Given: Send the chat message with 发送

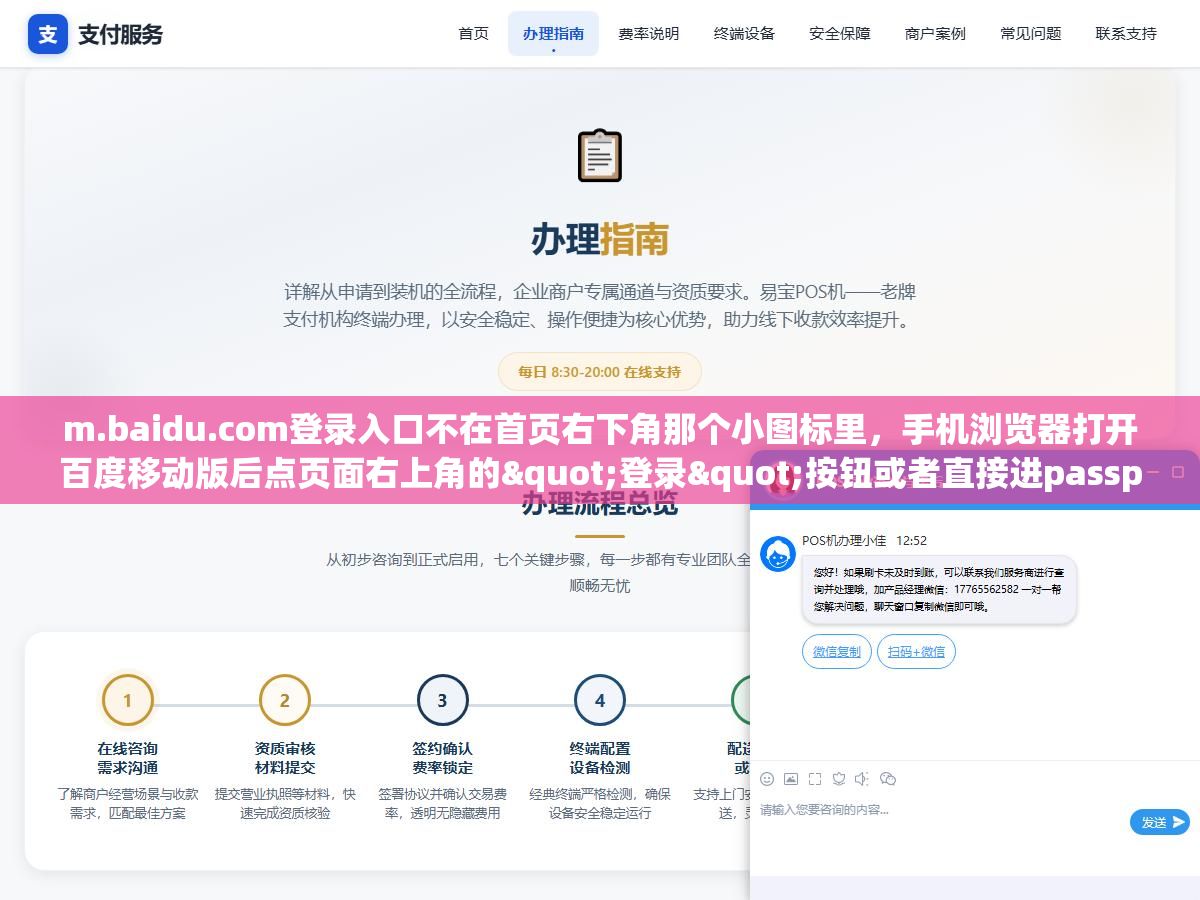Looking at the screenshot, I should 1160,822.
